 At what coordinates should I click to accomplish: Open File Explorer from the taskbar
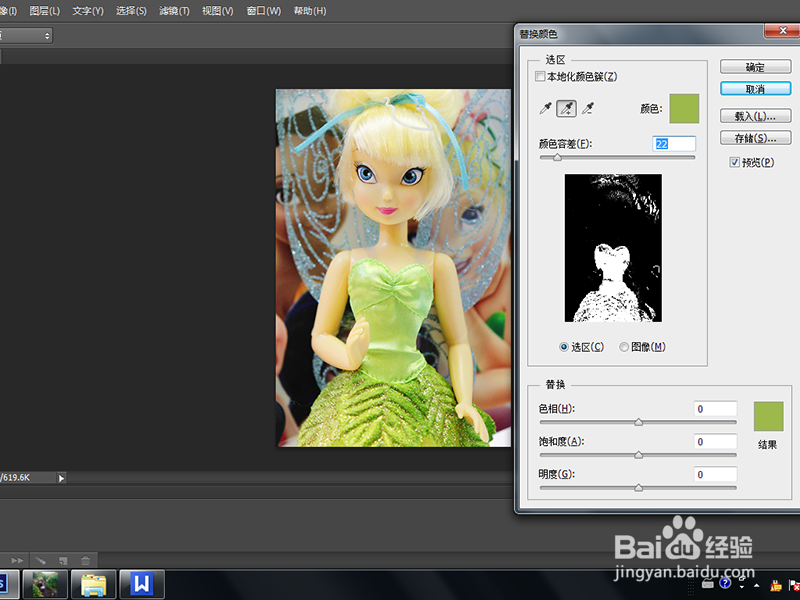click(93, 584)
